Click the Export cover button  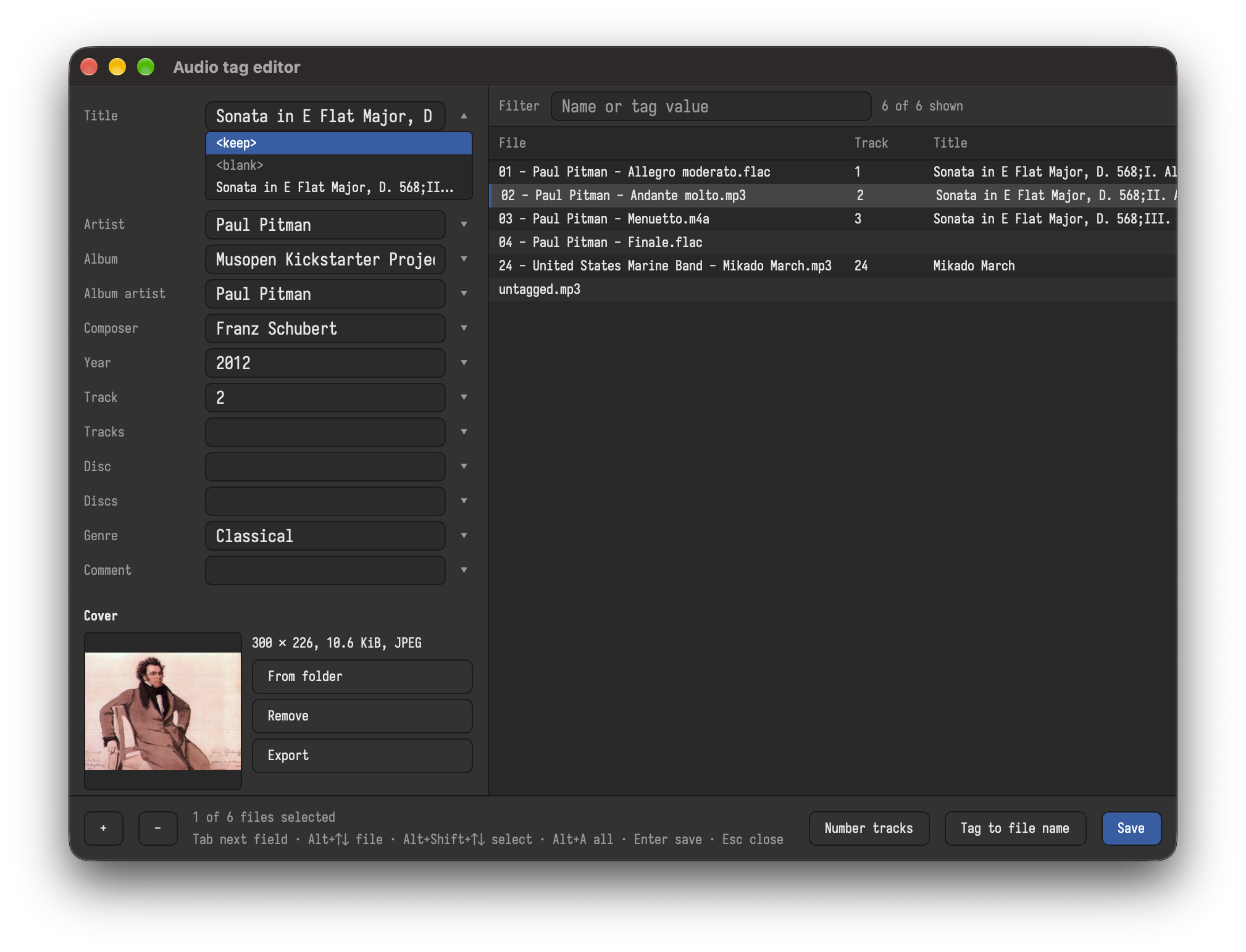click(x=362, y=755)
